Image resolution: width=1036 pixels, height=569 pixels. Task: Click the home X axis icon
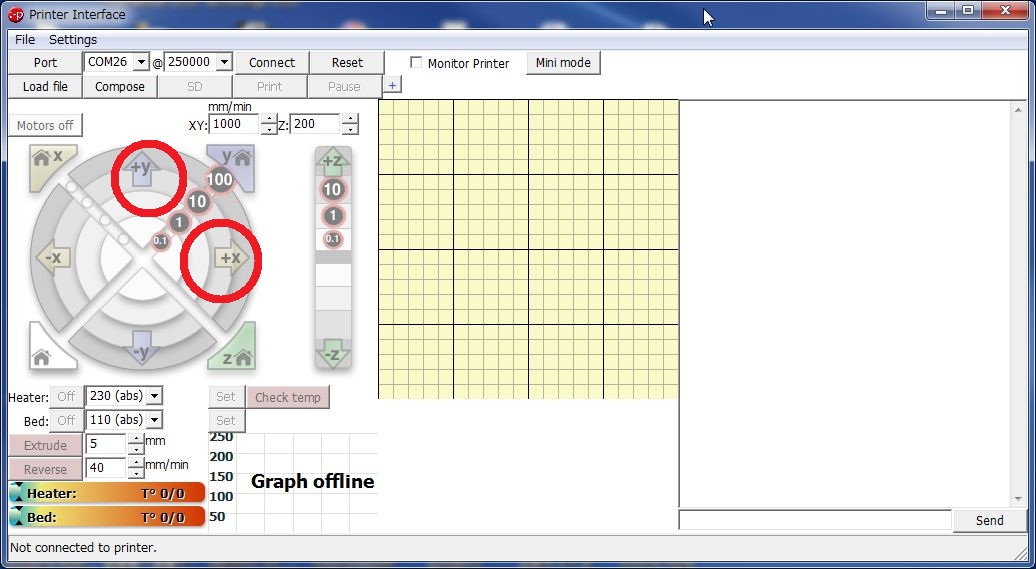click(47, 160)
